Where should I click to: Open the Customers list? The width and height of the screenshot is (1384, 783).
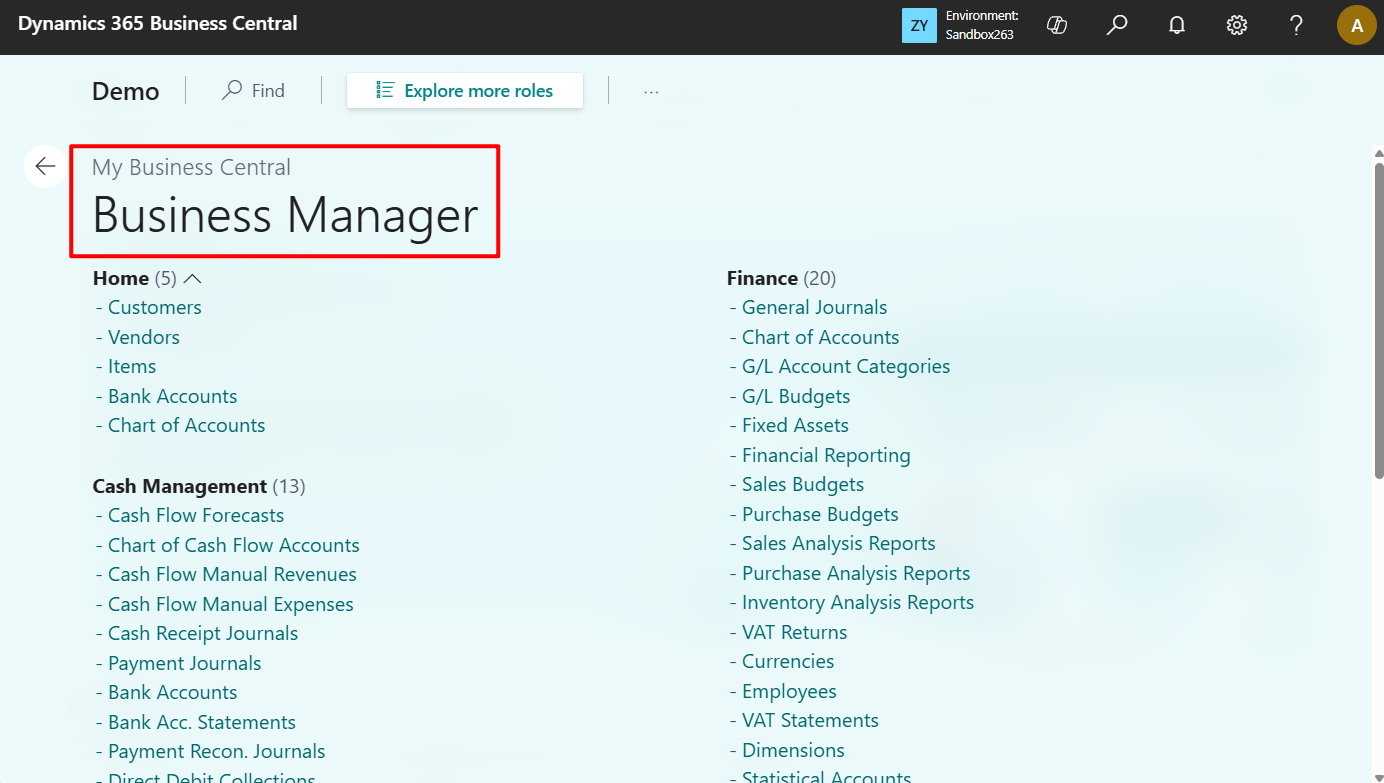(154, 307)
